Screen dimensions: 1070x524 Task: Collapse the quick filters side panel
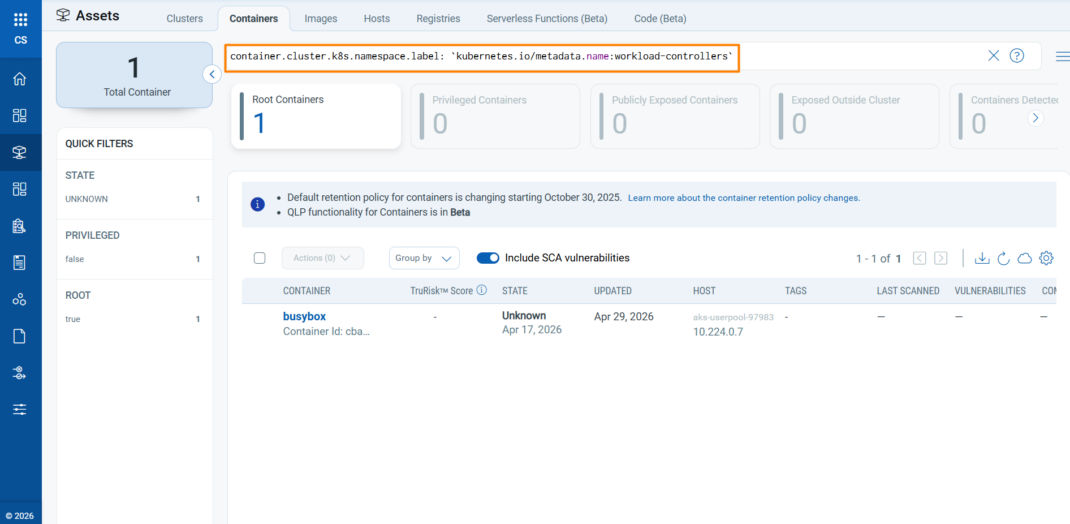[212, 74]
